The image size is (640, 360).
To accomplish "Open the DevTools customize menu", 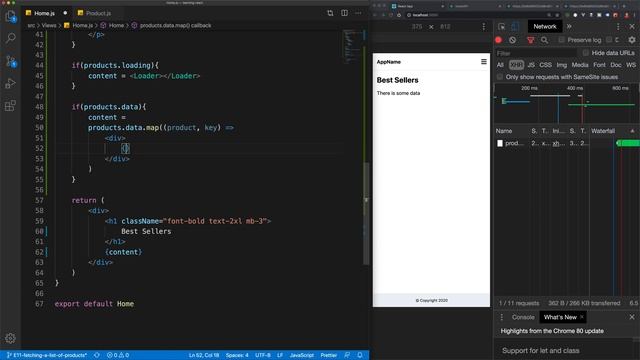I will click(x=618, y=27).
